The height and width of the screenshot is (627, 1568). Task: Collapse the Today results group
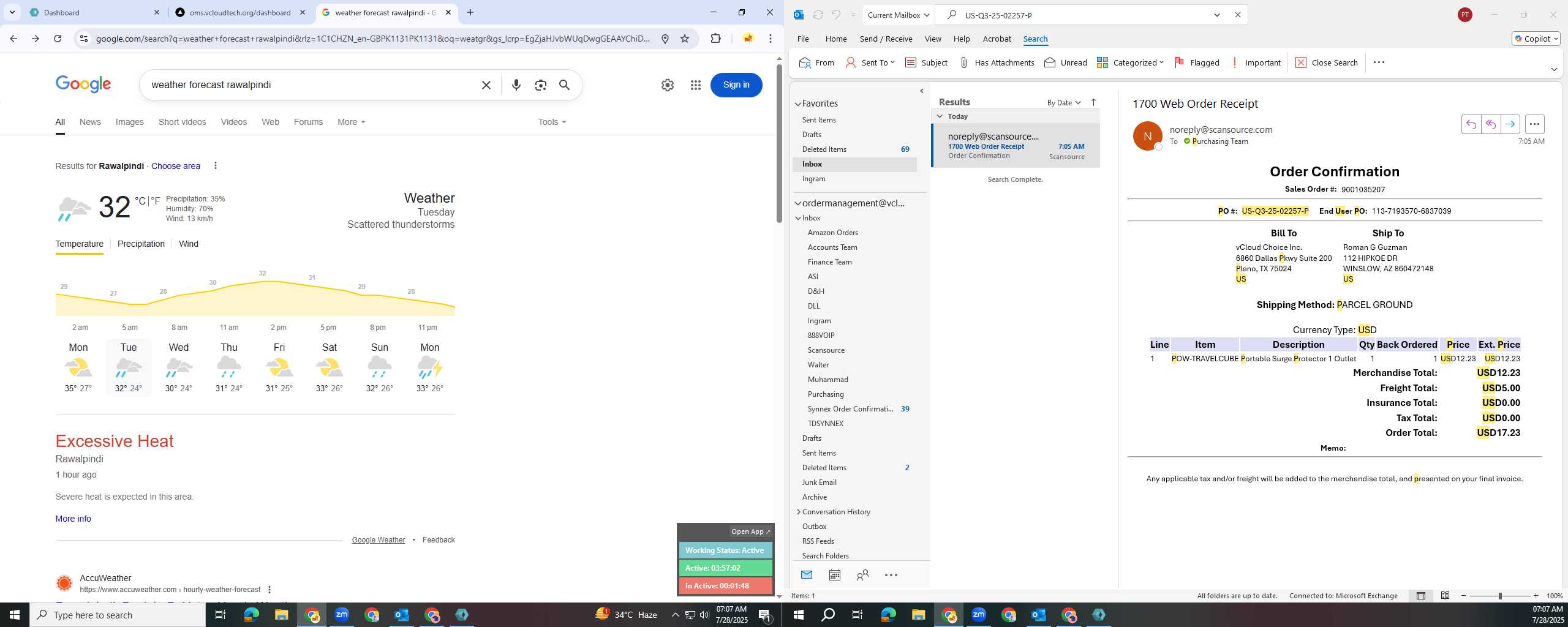[940, 116]
